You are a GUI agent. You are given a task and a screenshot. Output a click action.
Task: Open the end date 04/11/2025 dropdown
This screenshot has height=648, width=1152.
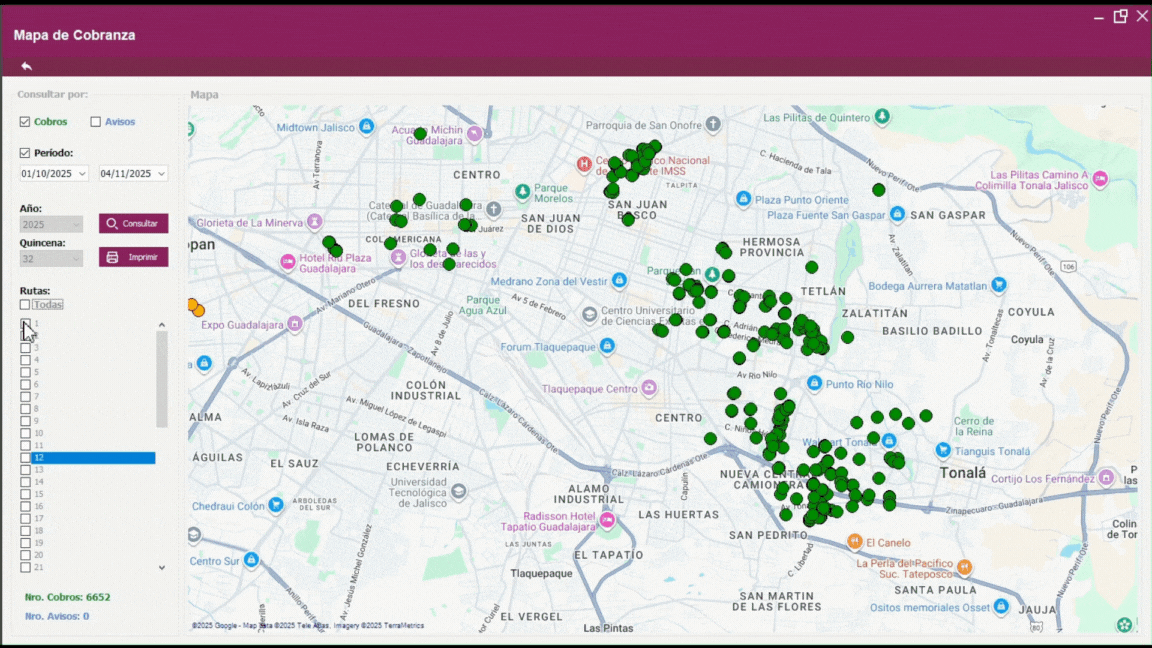160,174
